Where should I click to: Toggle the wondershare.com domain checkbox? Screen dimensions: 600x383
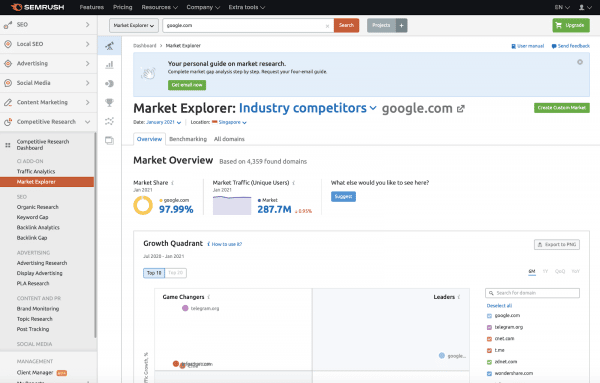pyautogui.click(x=489, y=373)
